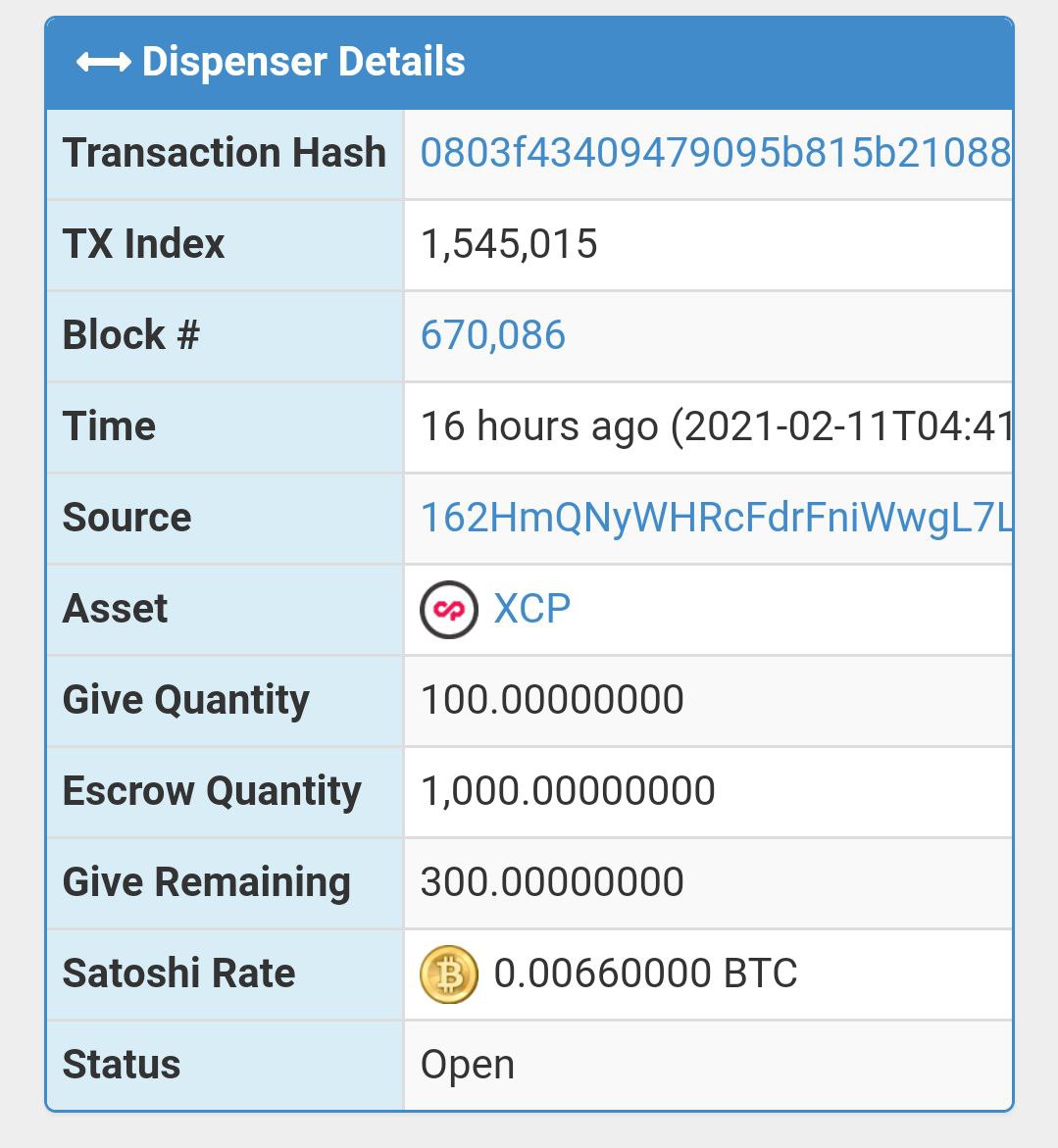Select the TX Index value 1,545,015

pyautogui.click(x=509, y=244)
